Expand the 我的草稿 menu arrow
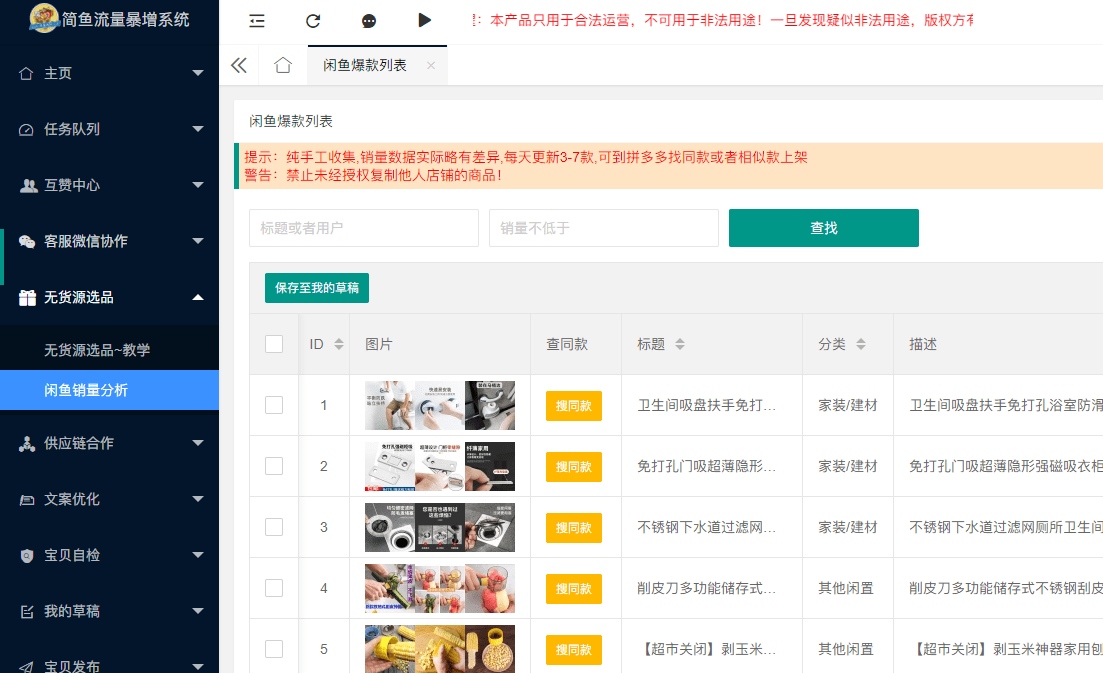Screen dimensions: 1103x673 click(x=198, y=611)
